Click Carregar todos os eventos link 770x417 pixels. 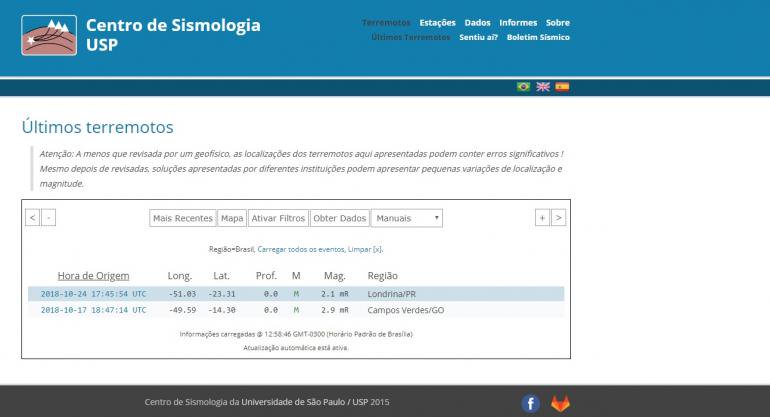pos(300,249)
